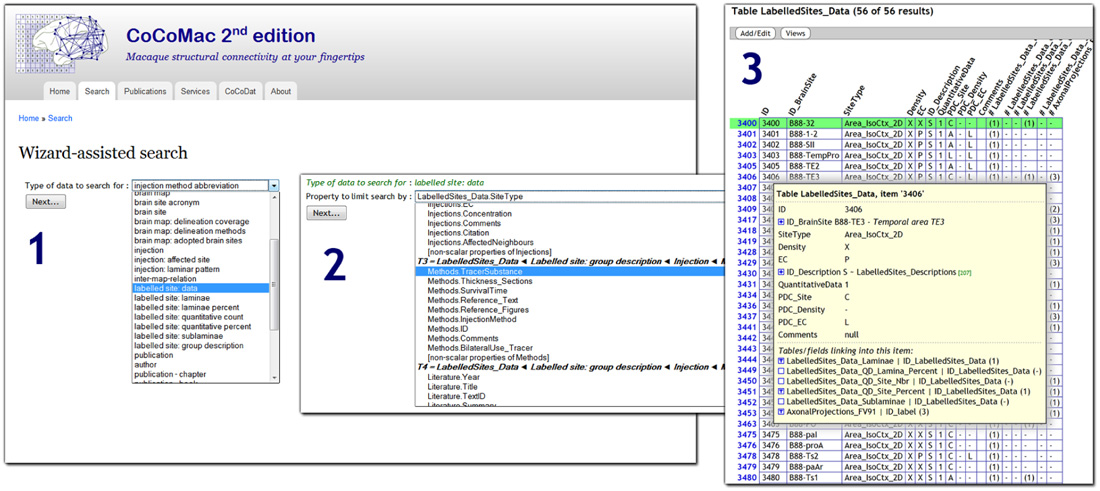
Task: Select 'Methods.InjectionMethod' property
Action: 471,319
